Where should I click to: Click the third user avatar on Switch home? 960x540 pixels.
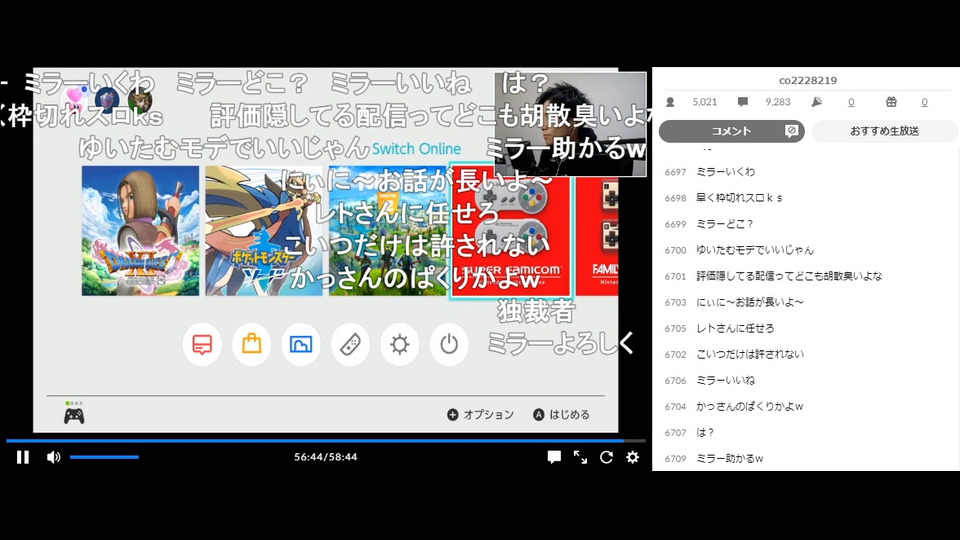[140, 99]
